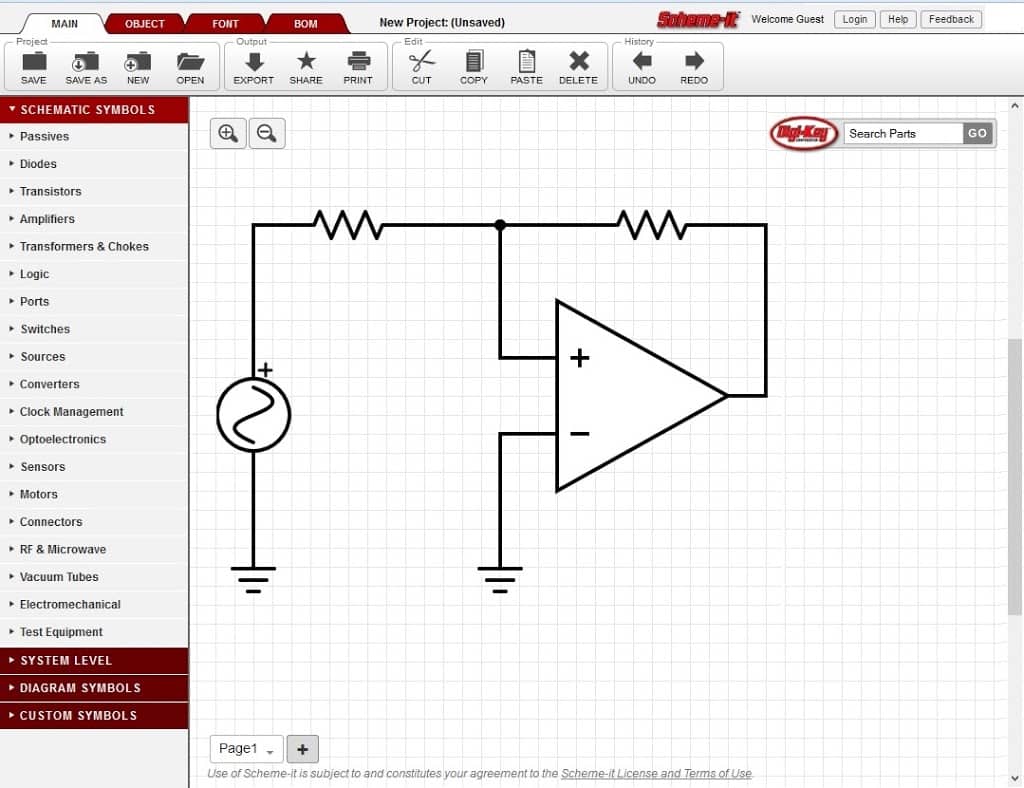
Task: Switch to the BOM tab
Action: pos(304,21)
